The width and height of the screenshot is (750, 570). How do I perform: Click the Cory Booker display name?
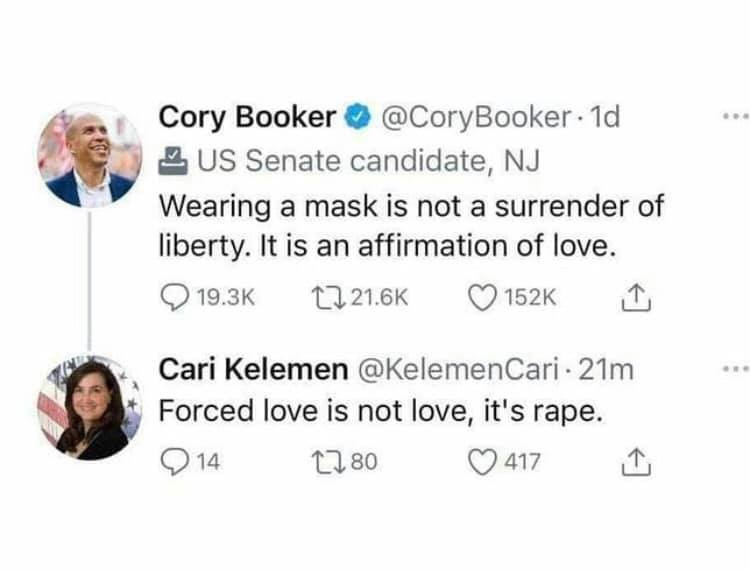pos(248,118)
